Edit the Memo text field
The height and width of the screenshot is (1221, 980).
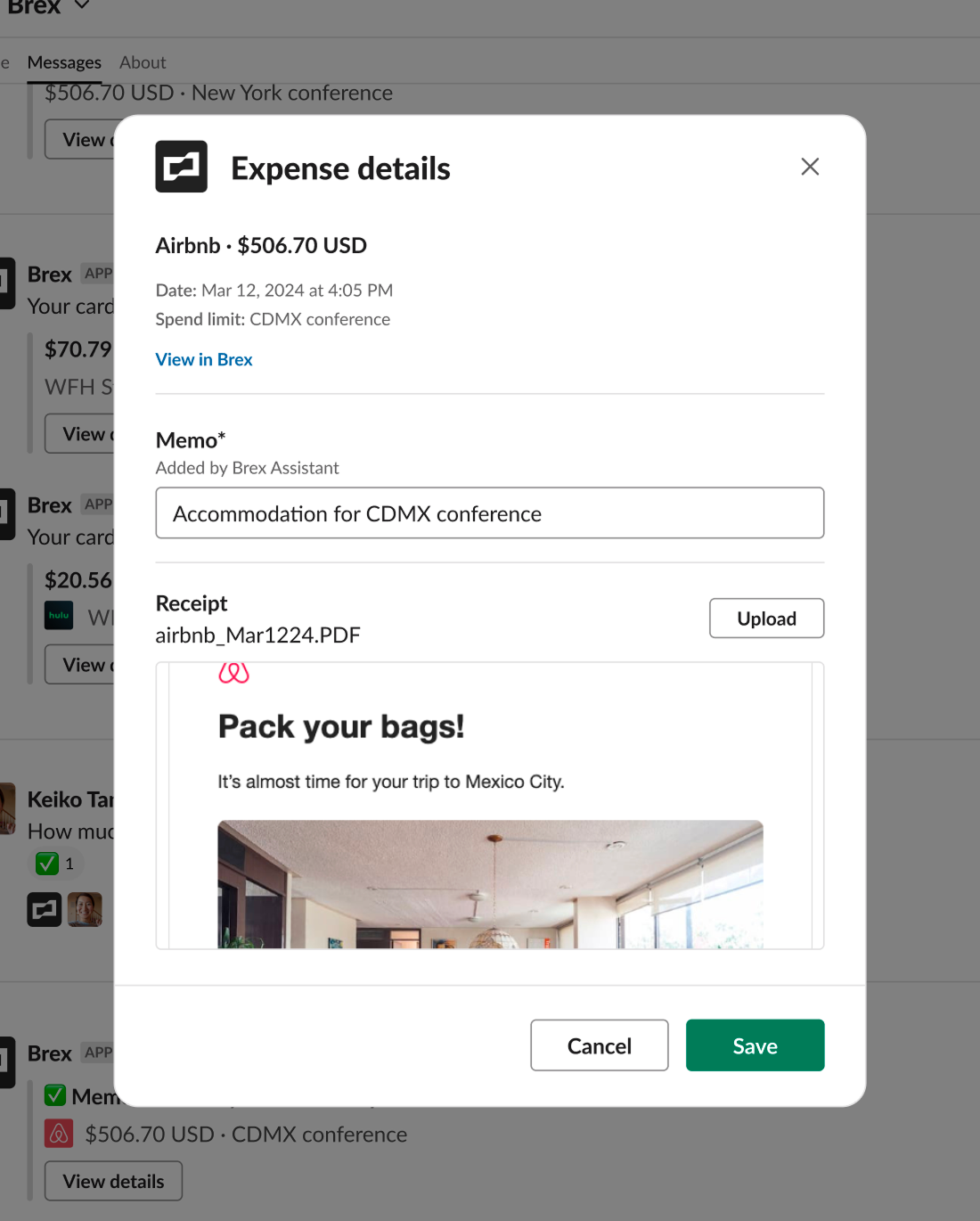click(490, 513)
